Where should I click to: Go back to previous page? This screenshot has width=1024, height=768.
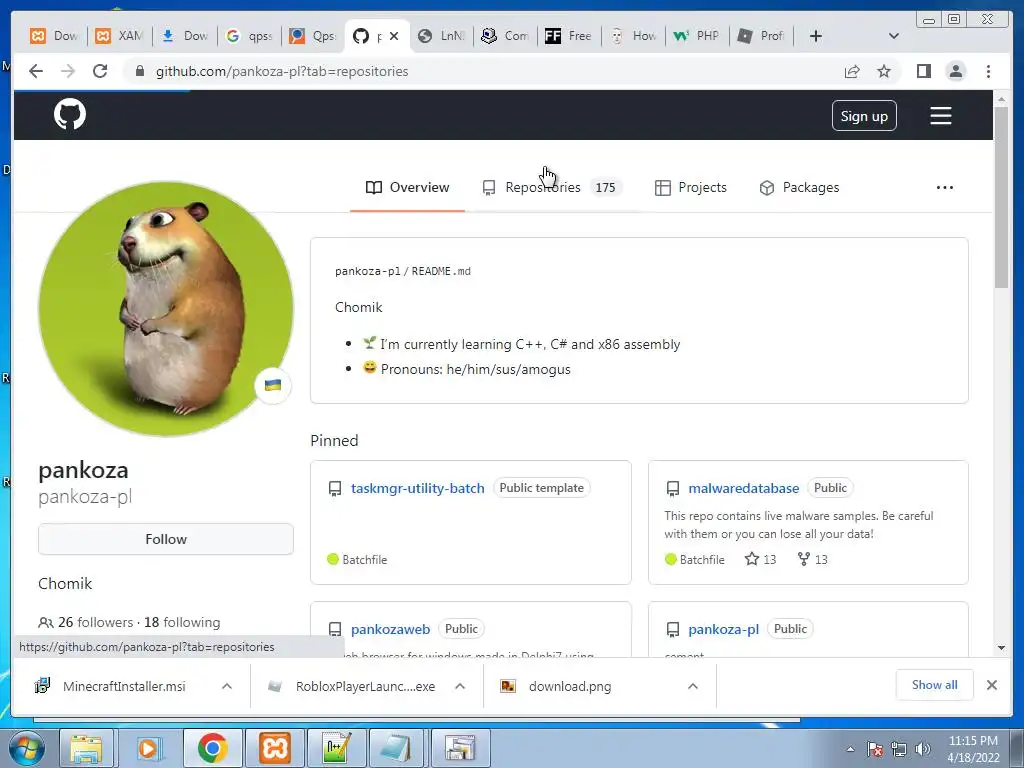tap(36, 71)
